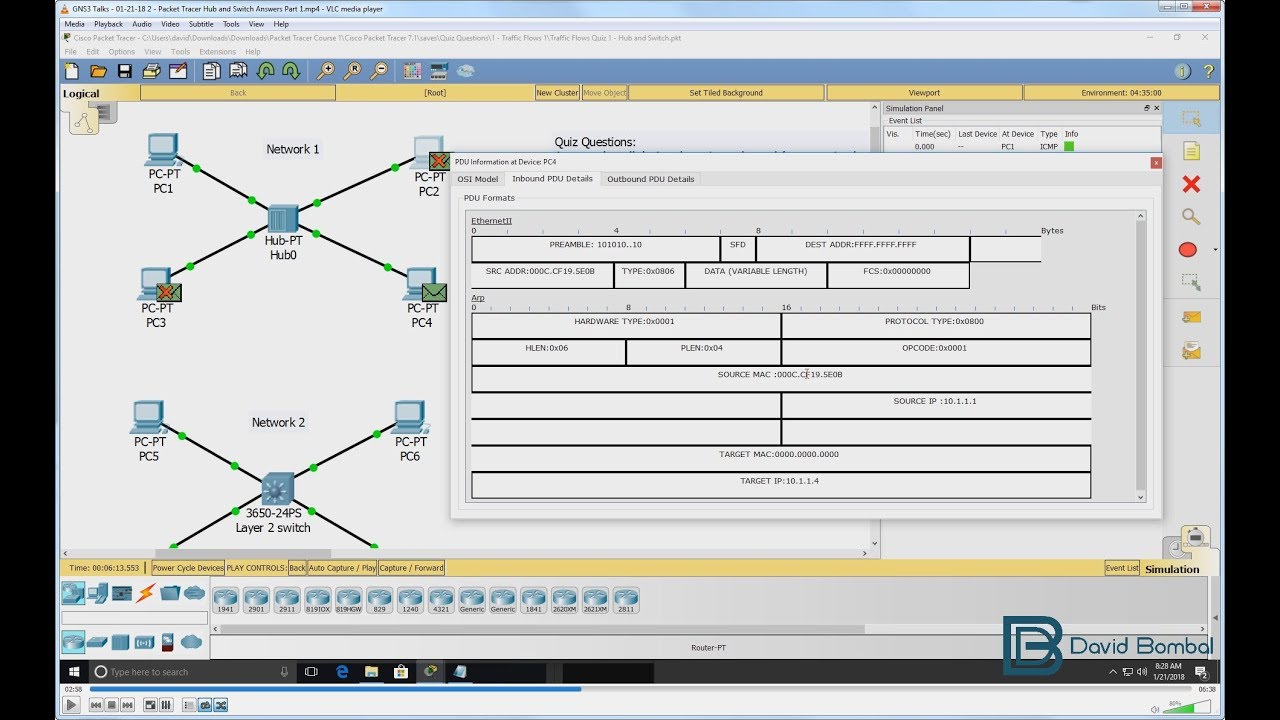Screen dimensions: 1280x720
Task: Click the Add Simple PDU envelope icon
Action: 1190,317
